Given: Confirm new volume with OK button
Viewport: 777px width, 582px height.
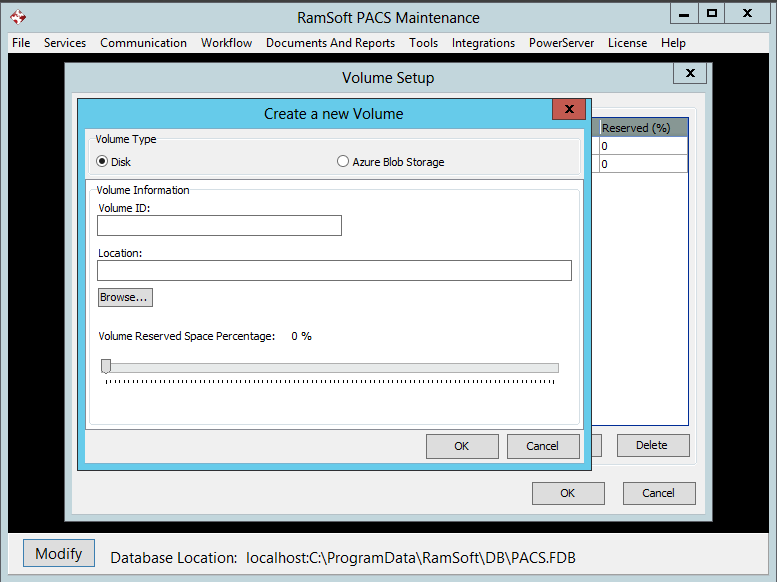Looking at the screenshot, I should pos(461,446).
